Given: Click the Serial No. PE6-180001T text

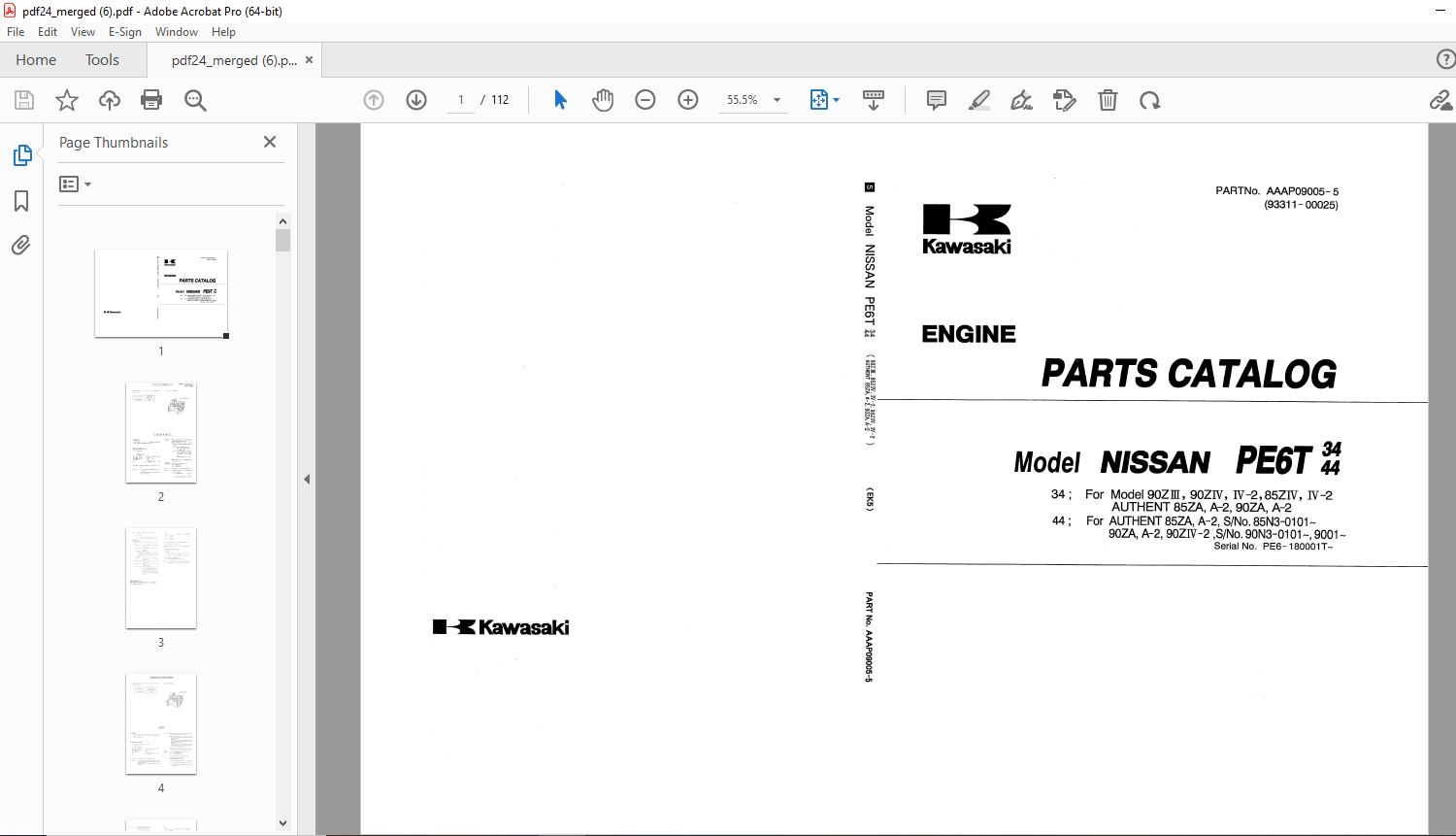Looking at the screenshot, I should click(1274, 547).
